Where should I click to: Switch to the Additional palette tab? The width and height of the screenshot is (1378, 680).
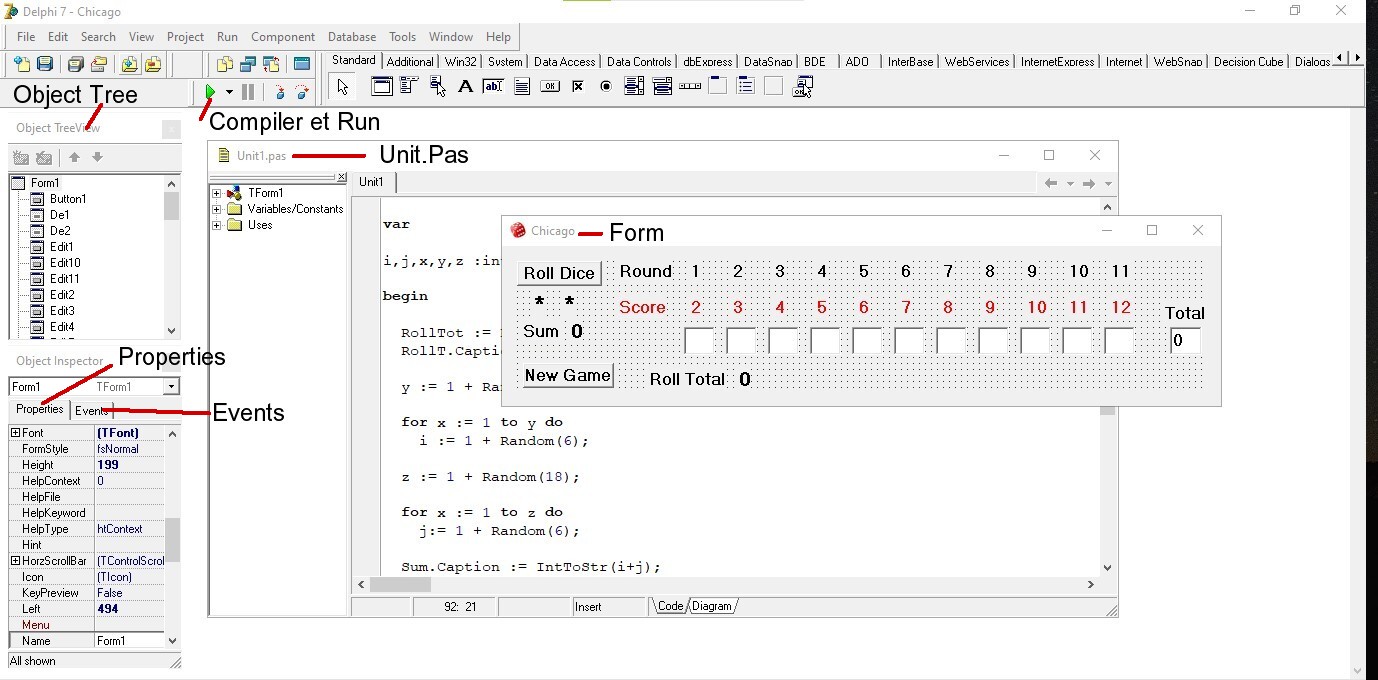[x=410, y=61]
